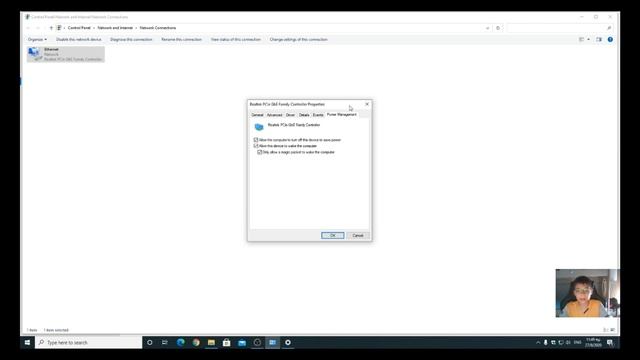Image resolution: width=640 pixels, height=360 pixels.
Task: Select the Ethernet adapter icon
Action: pyautogui.click(x=35, y=53)
